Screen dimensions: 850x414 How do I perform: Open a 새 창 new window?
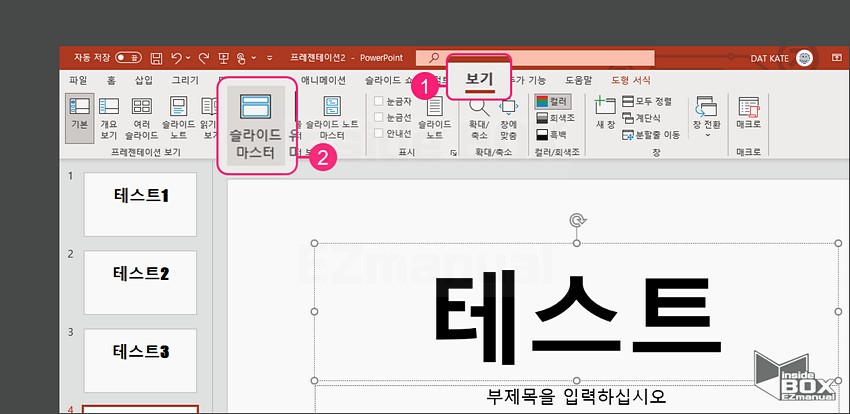[x=606, y=113]
